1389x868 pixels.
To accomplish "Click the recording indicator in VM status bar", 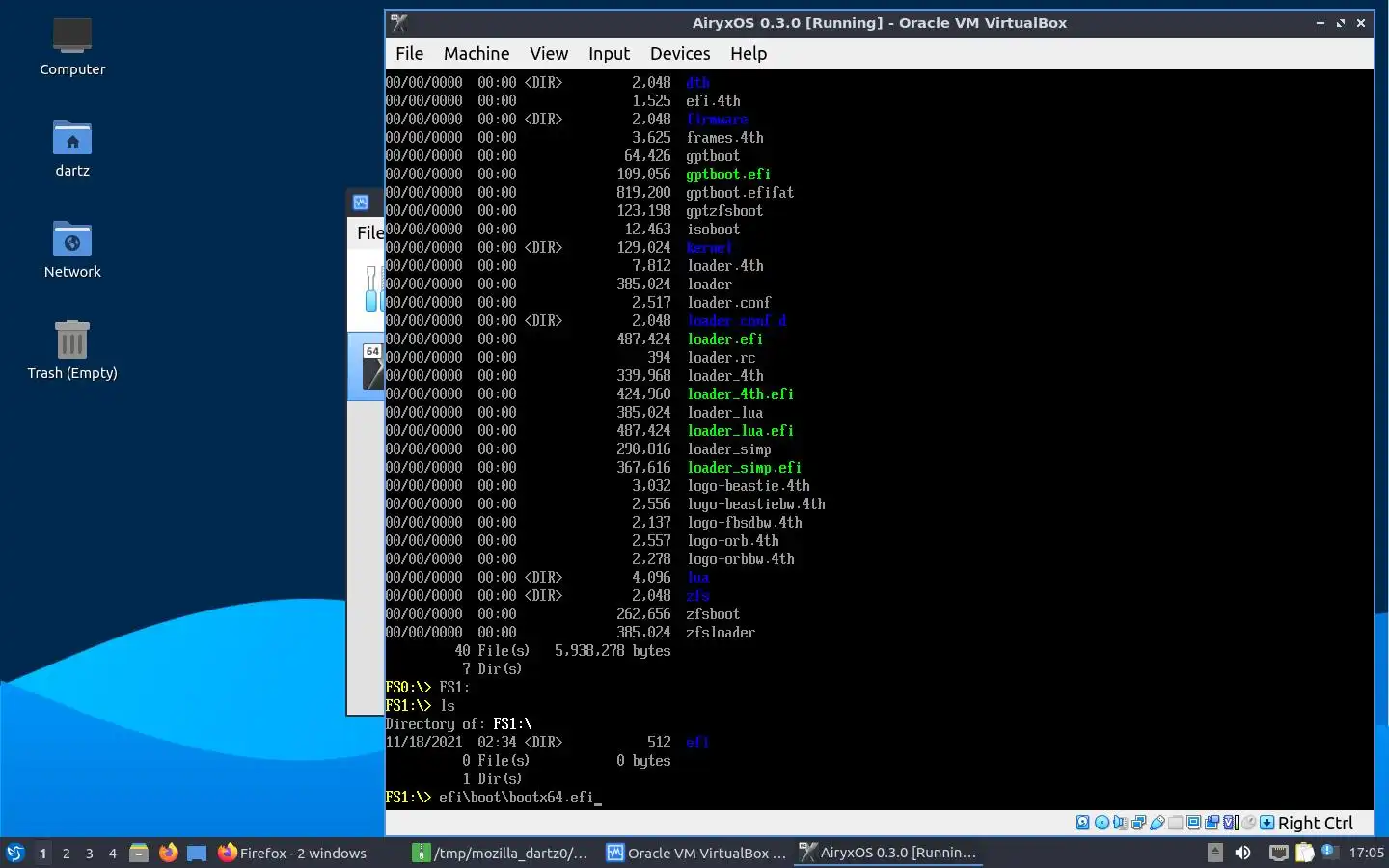I will pyautogui.click(x=1212, y=823).
